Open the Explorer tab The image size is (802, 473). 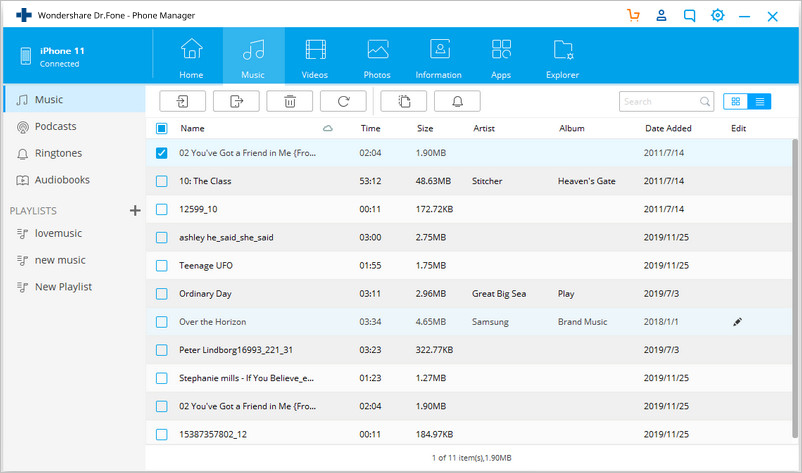coord(563,56)
